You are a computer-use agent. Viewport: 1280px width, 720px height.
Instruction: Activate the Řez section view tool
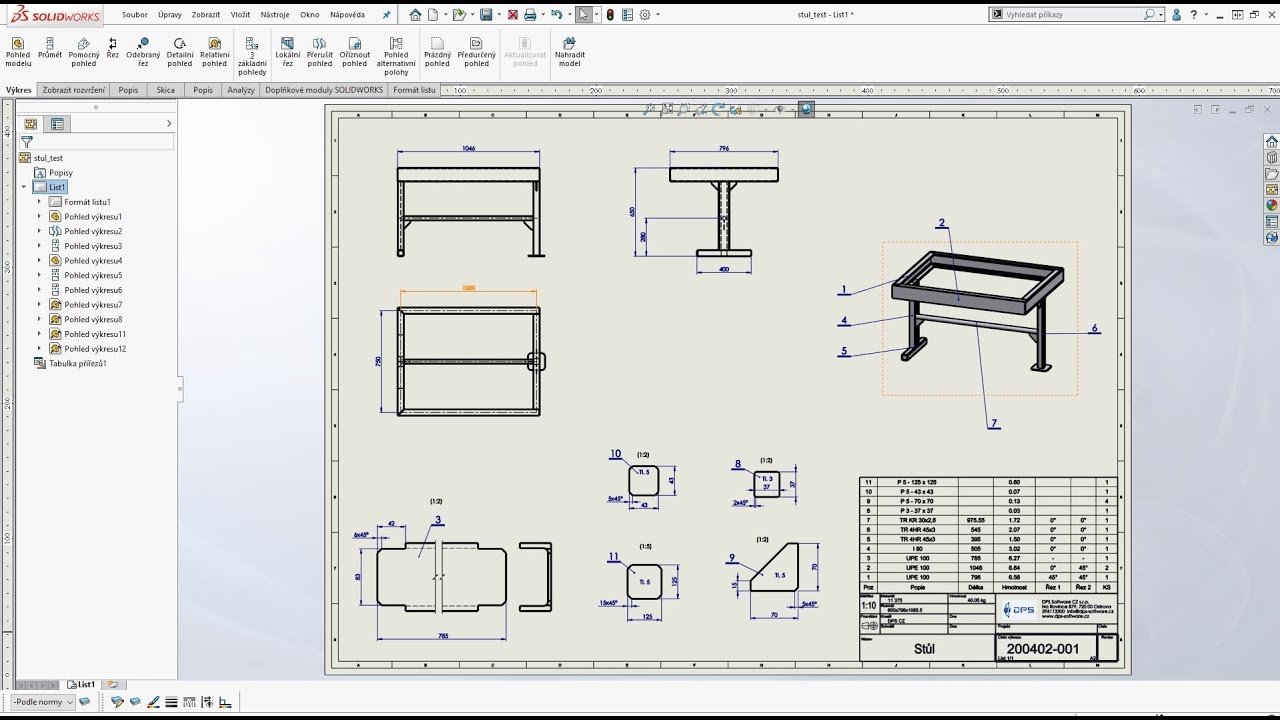[113, 48]
